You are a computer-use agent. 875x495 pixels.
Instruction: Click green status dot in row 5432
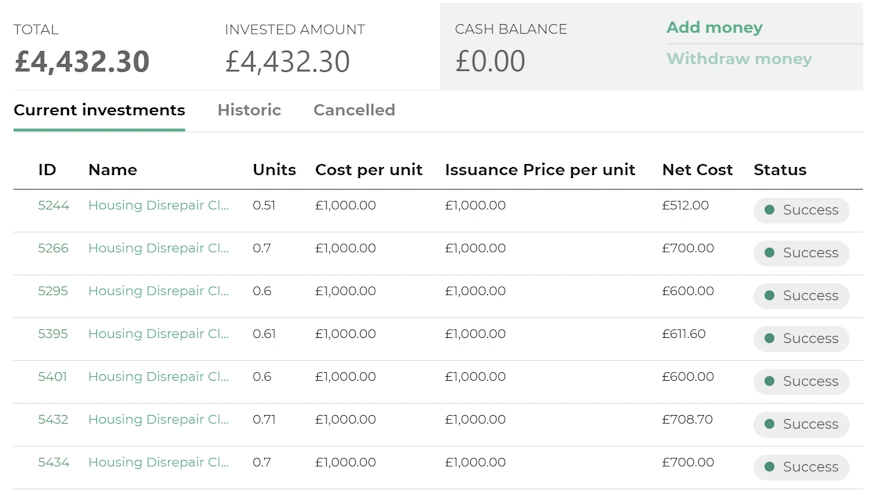click(x=769, y=424)
